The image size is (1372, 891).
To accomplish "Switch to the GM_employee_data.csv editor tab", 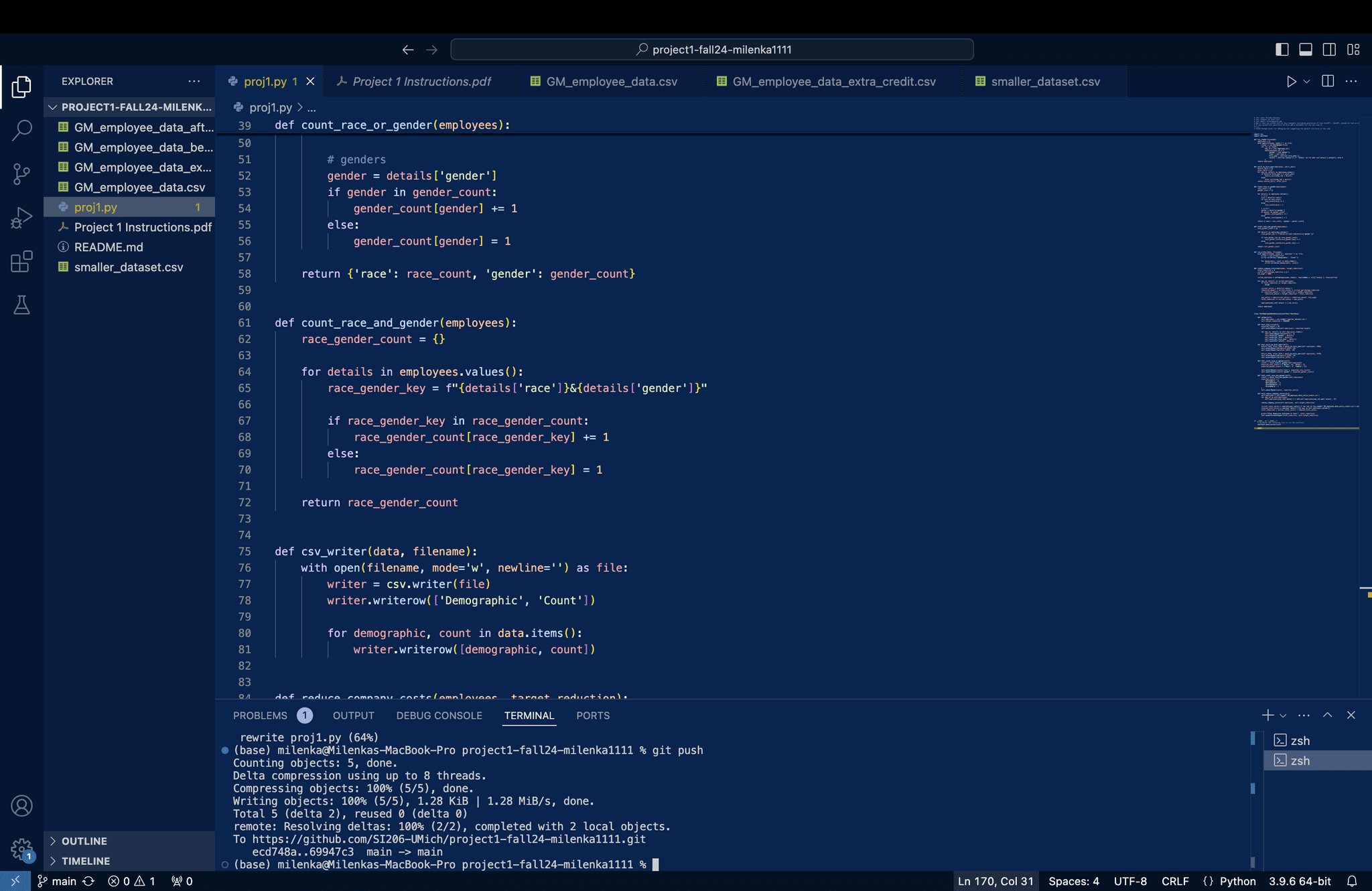I will coord(611,81).
